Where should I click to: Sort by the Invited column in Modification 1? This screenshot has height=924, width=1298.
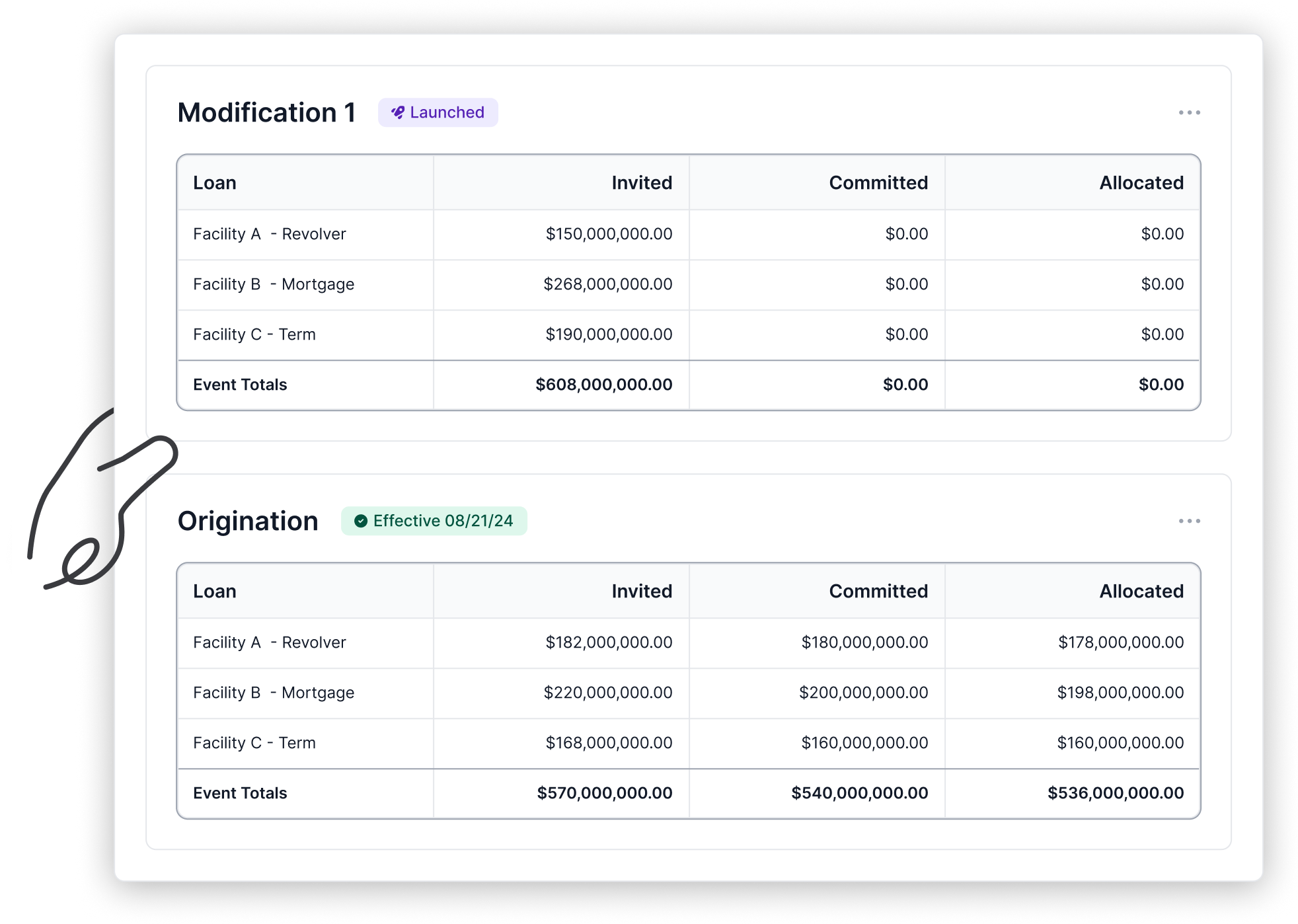[642, 182]
